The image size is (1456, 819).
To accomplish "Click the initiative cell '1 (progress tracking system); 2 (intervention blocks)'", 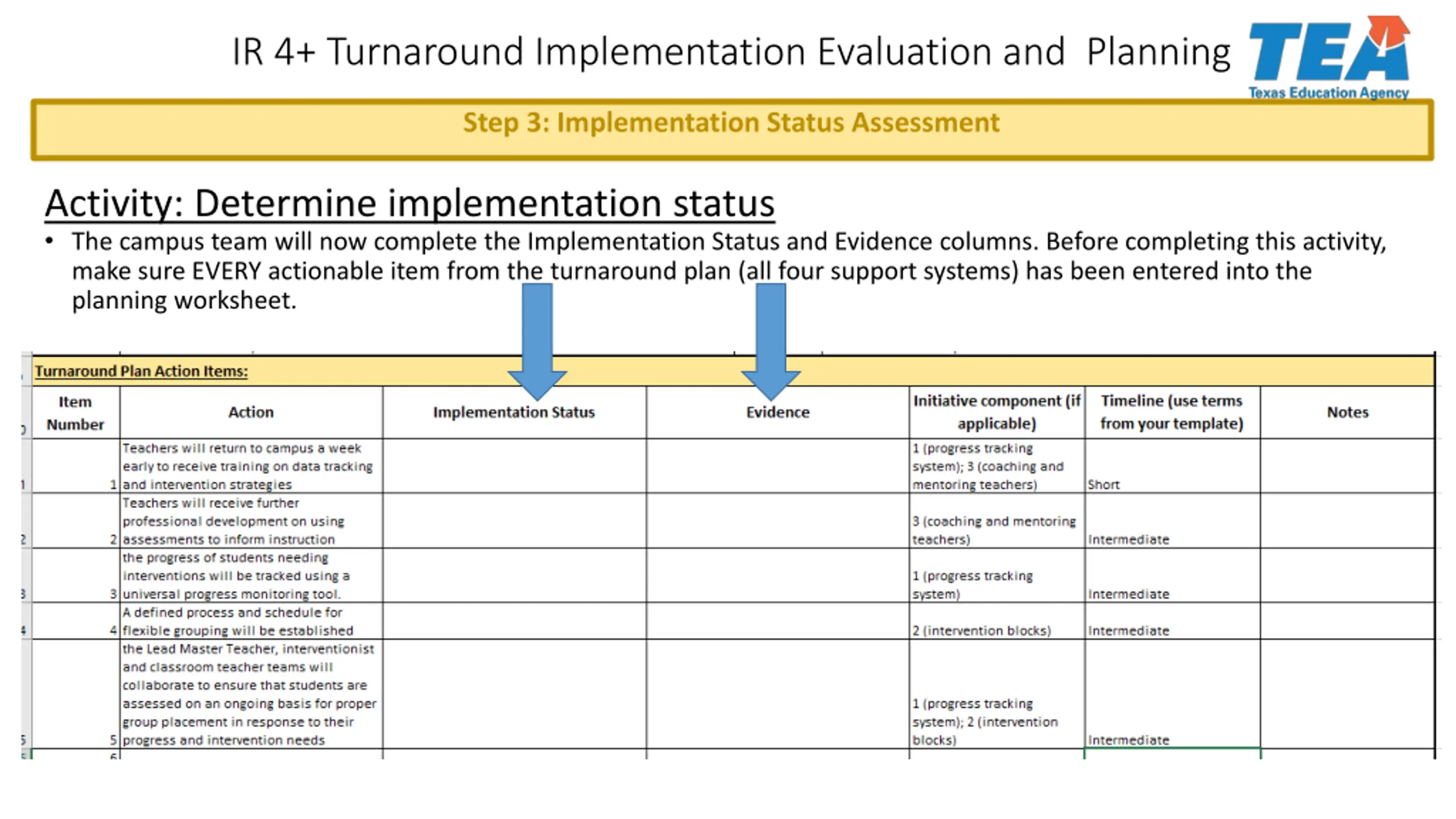I will pos(996,694).
